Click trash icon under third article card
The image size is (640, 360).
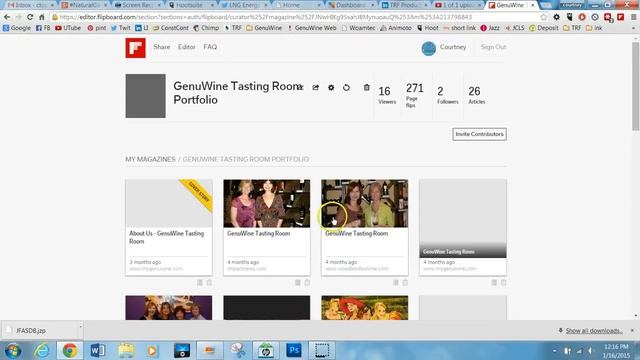[405, 282]
